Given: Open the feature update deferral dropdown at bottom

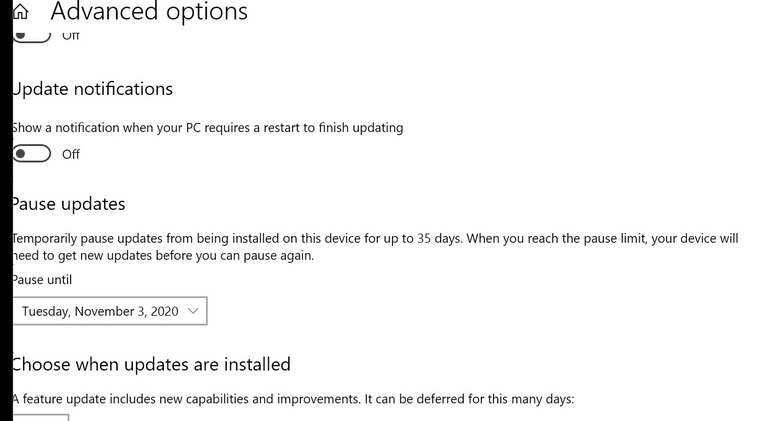Looking at the screenshot, I should [x=40, y=417].
